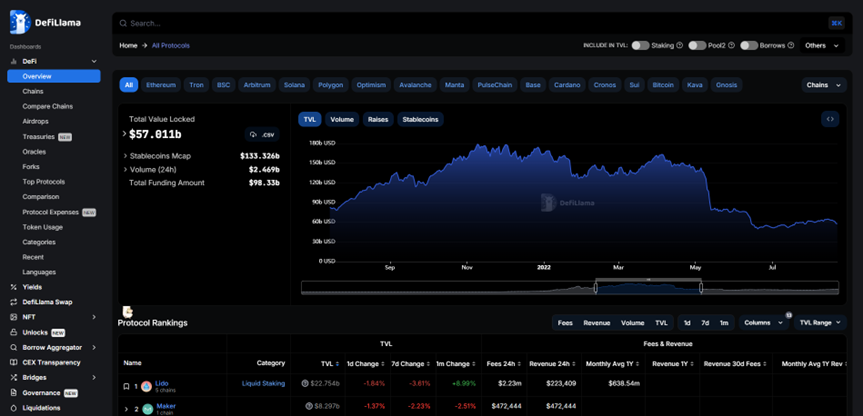Click the ⌘K shortcut badge
This screenshot has width=863, height=416.
coord(836,23)
